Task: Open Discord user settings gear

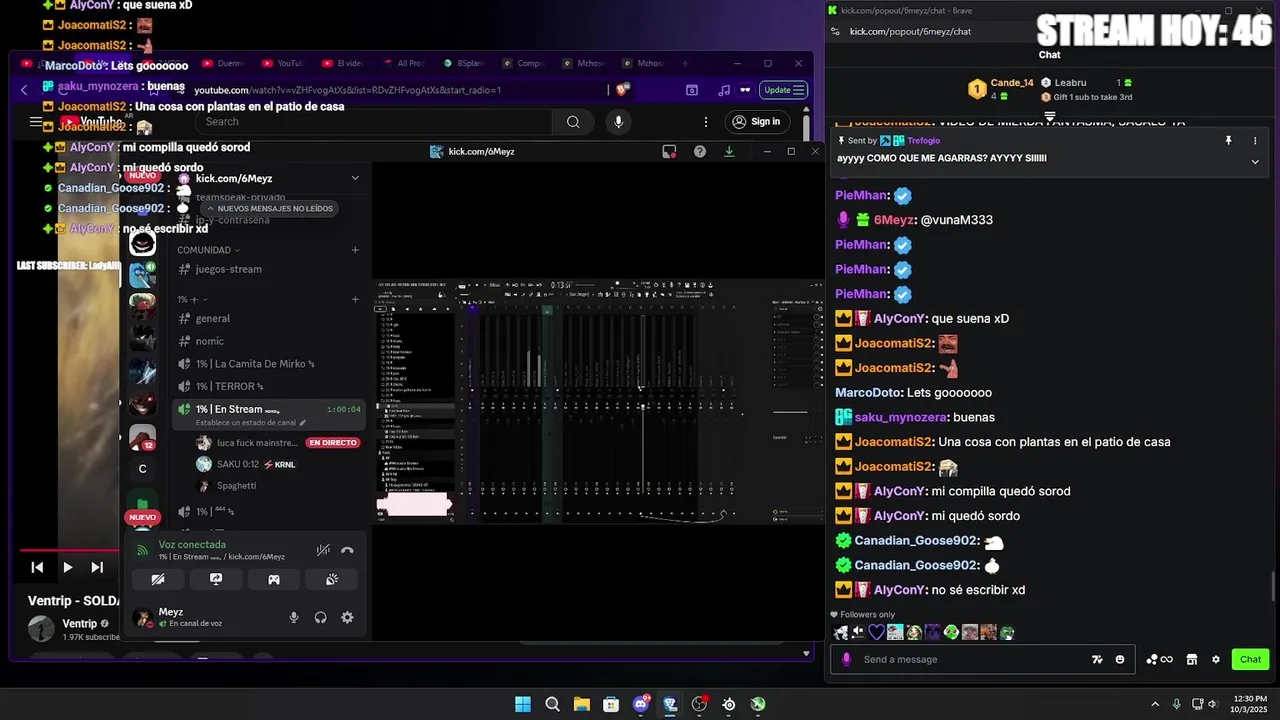Action: [x=347, y=618]
